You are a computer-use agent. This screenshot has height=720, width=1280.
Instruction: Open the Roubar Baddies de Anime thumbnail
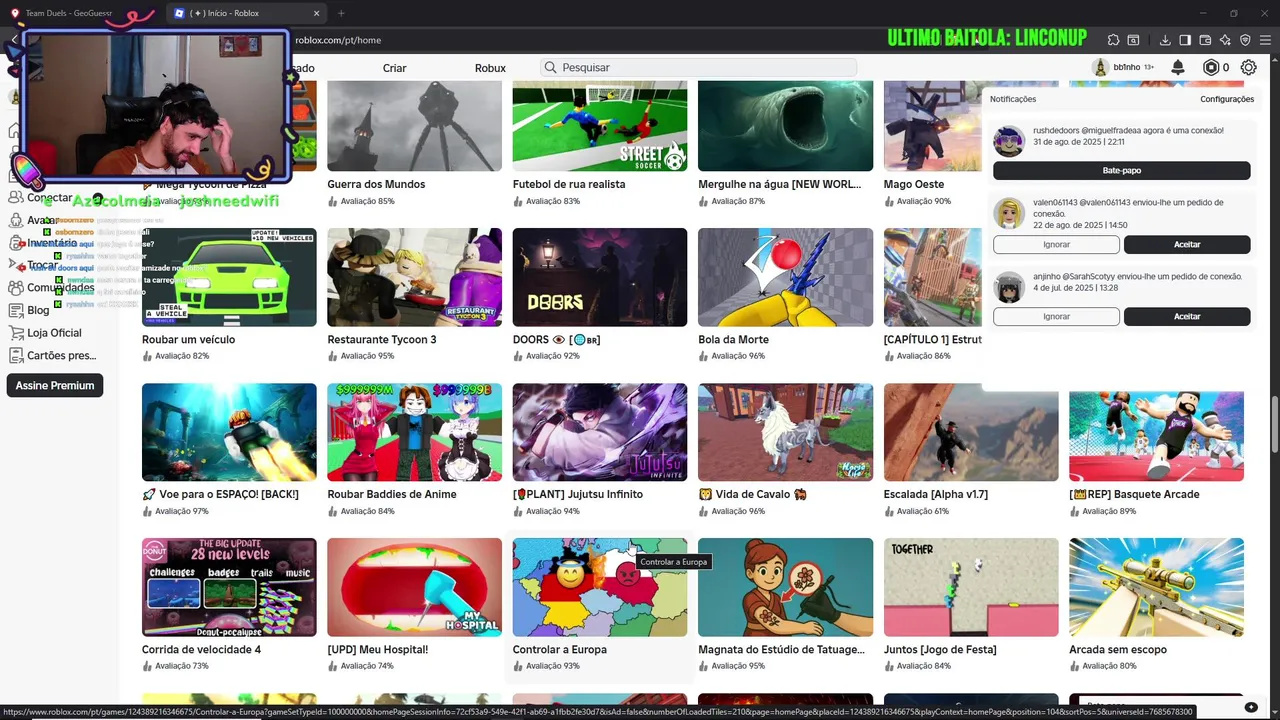tap(414, 432)
